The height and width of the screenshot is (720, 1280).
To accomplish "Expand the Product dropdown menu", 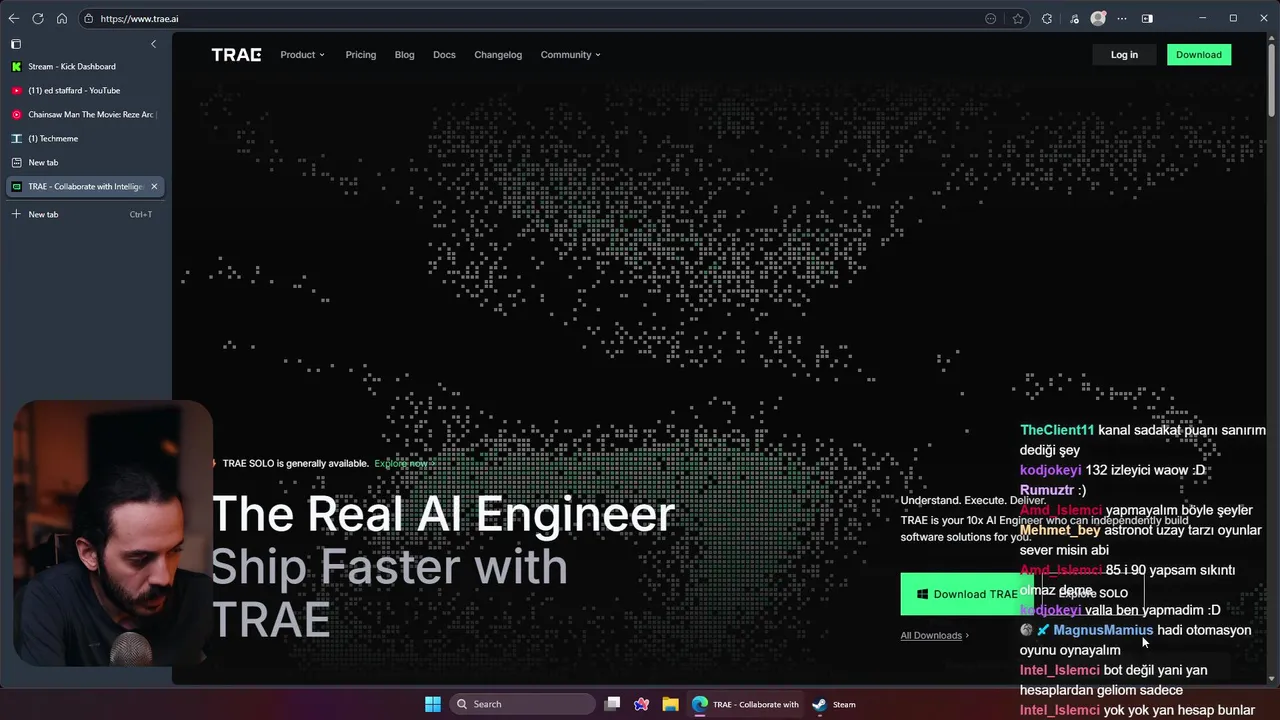I will pos(302,55).
